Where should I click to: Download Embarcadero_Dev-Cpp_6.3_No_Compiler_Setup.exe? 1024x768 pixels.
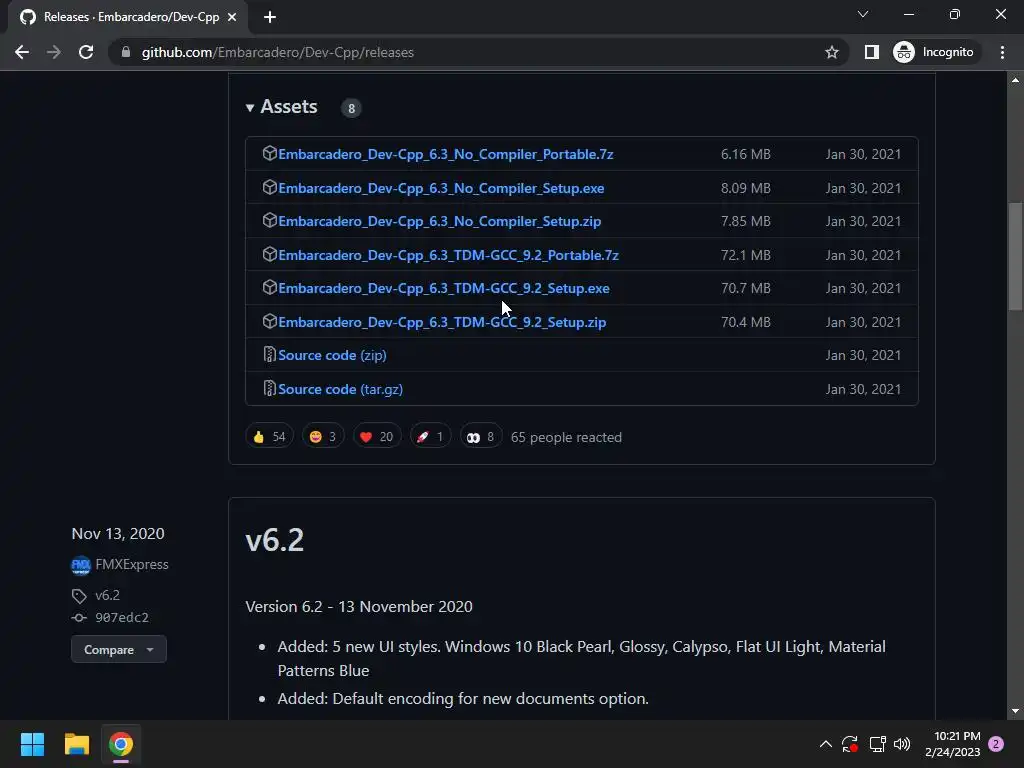441,188
